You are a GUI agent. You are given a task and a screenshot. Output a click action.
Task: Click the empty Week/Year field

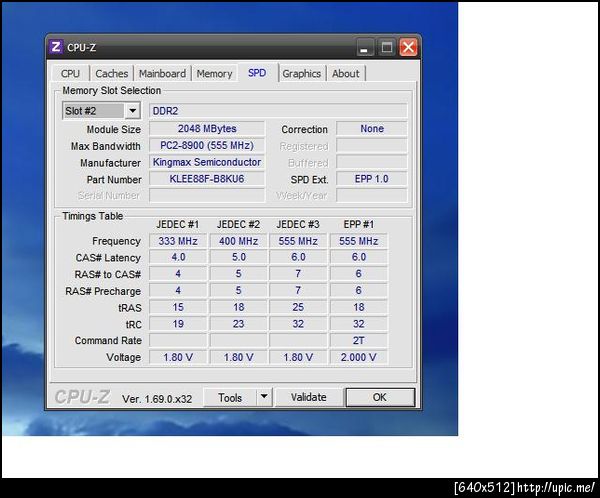click(372, 195)
